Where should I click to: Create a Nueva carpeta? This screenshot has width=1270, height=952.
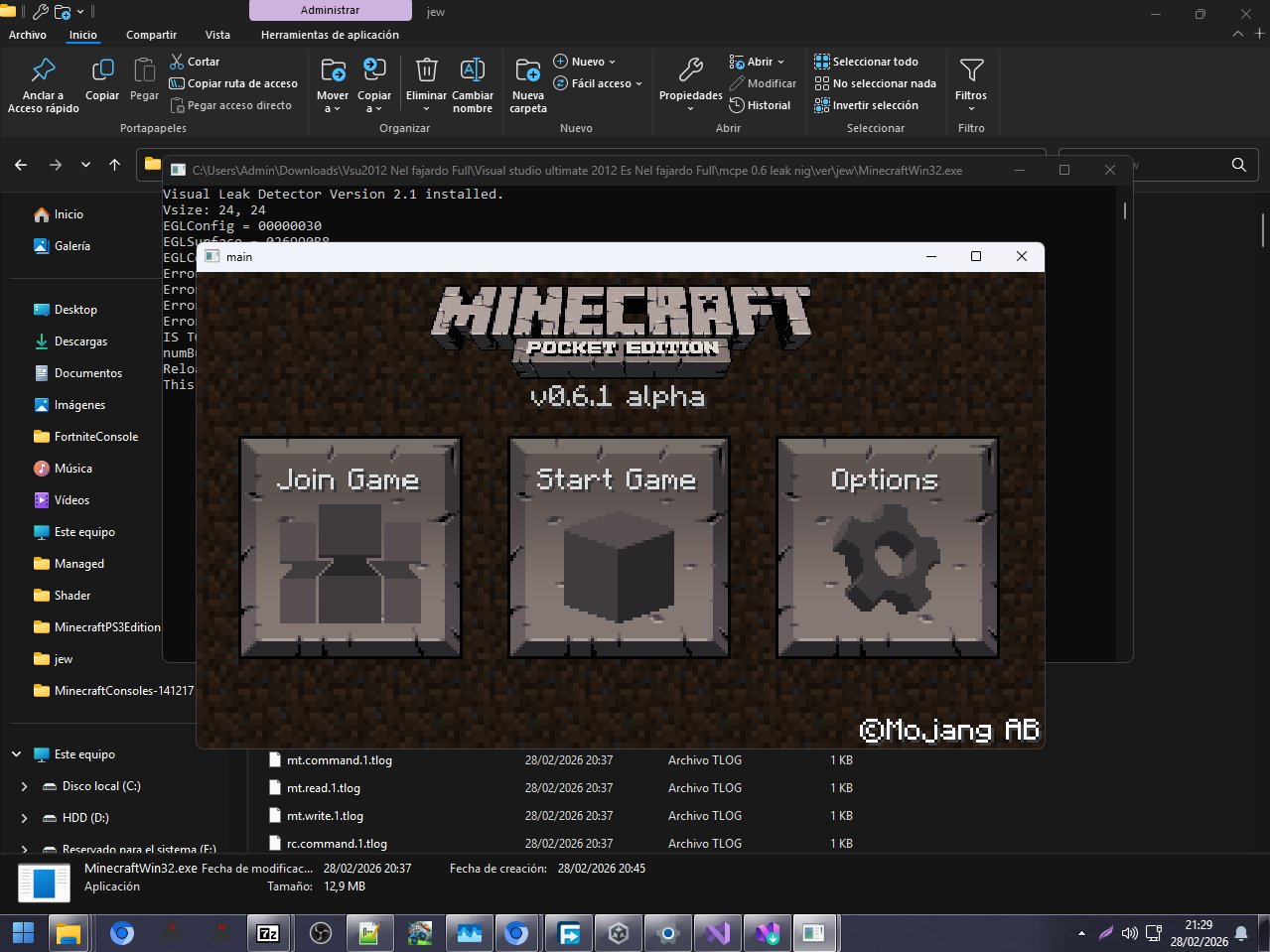pos(528,84)
